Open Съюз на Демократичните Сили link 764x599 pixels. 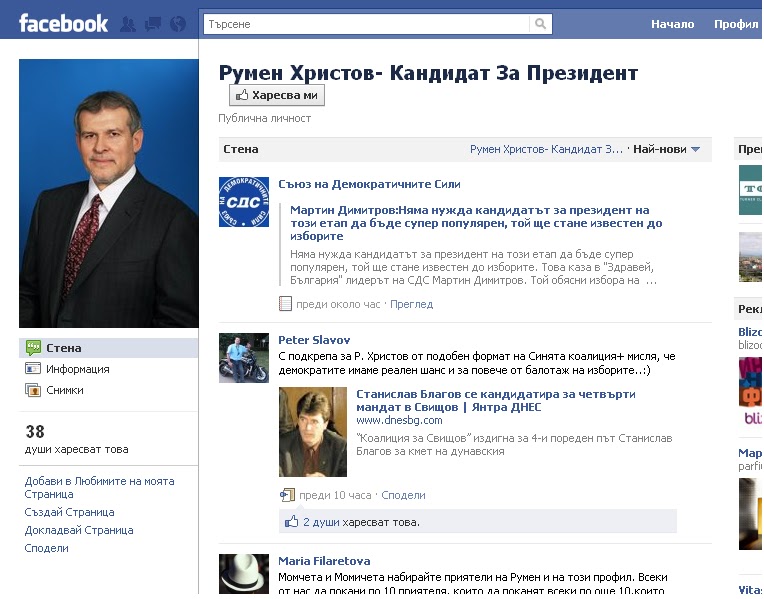point(369,184)
